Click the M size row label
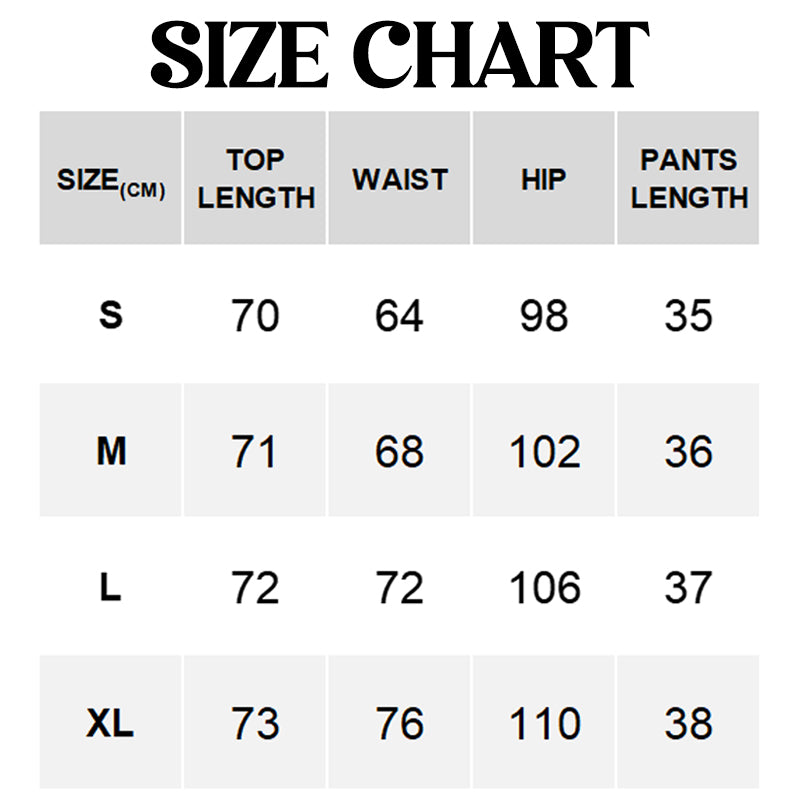 111,452
